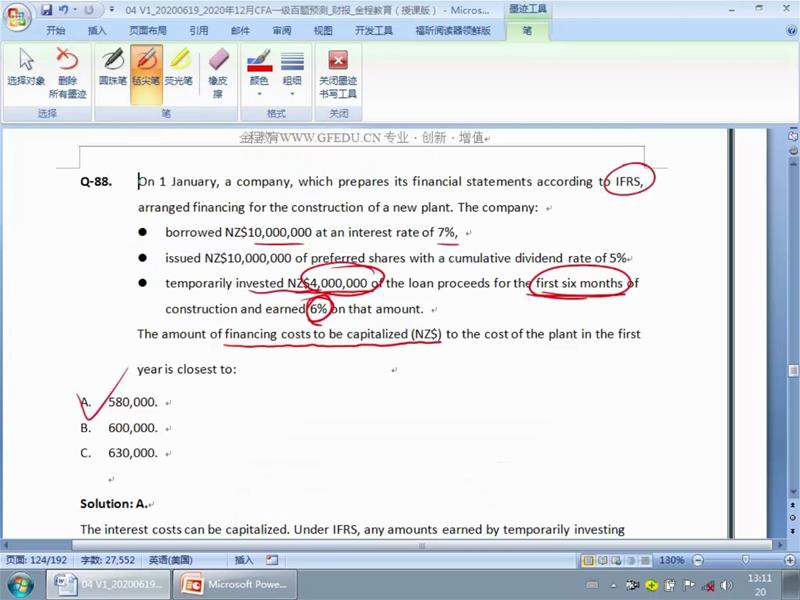Open the 审阅 ribbon tab
The width and height of the screenshot is (800, 600).
click(282, 30)
